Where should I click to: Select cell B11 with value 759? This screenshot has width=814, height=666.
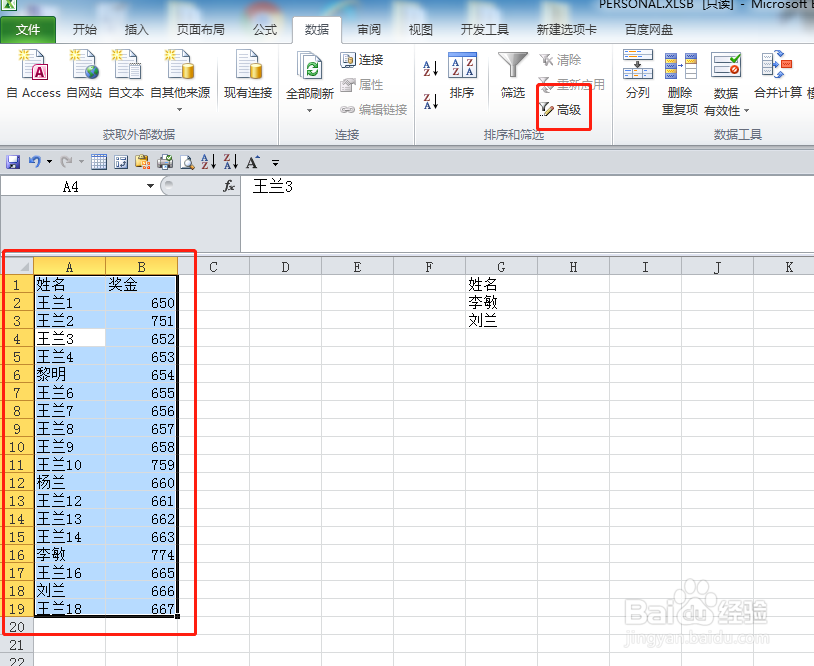pos(141,465)
